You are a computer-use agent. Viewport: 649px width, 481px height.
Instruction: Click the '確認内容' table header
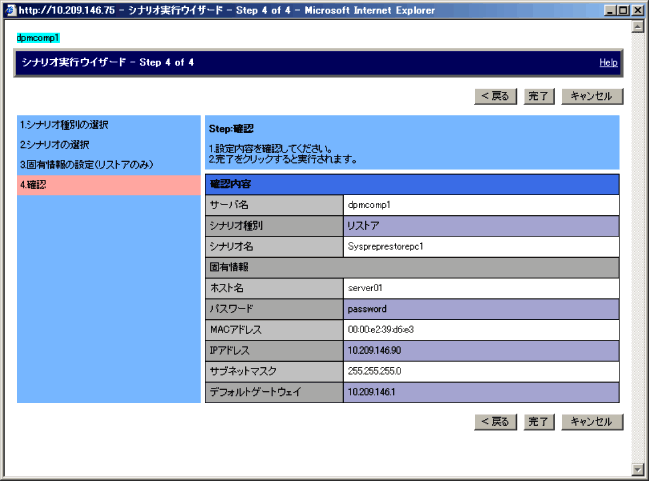[412, 185]
